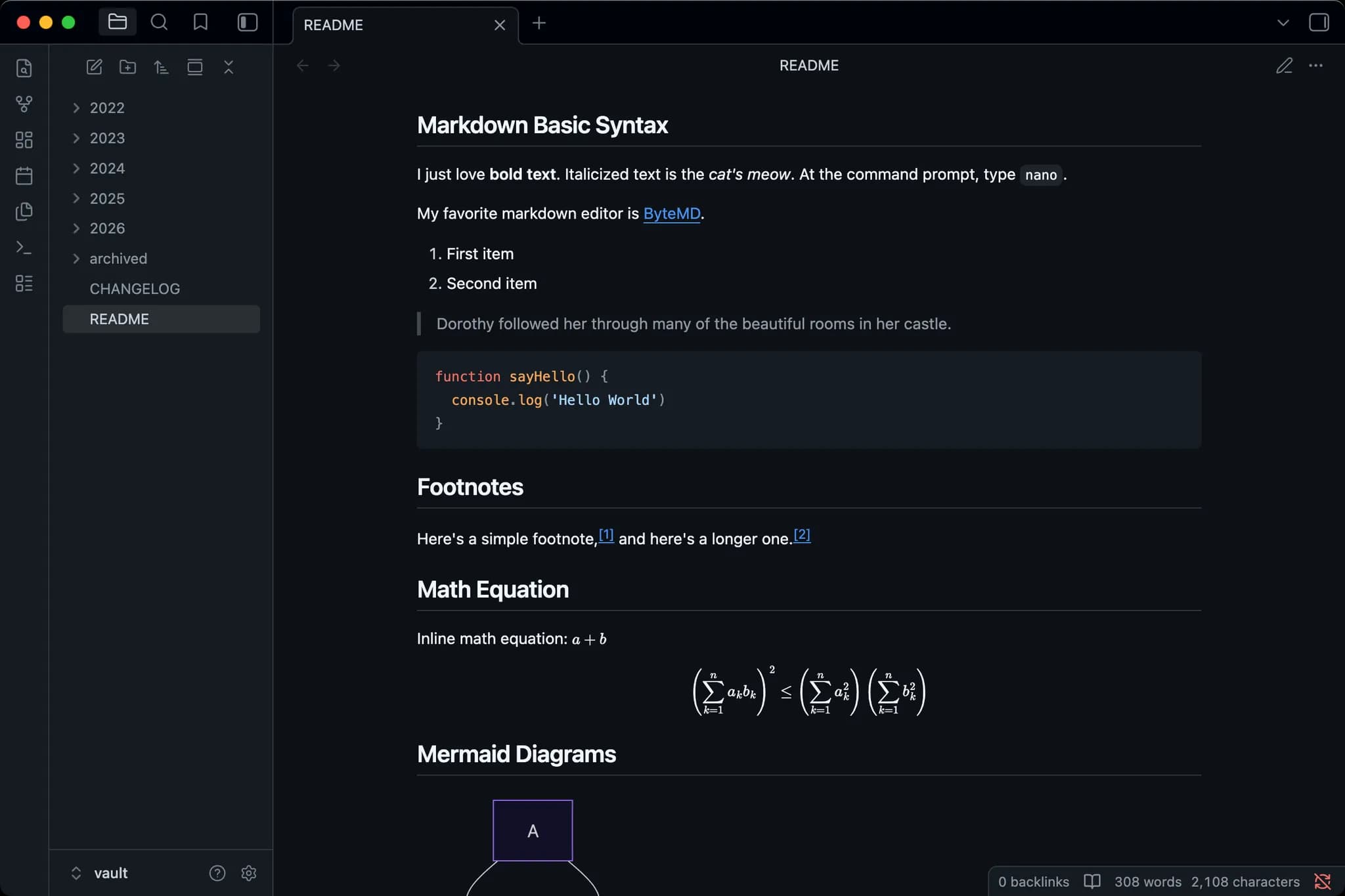The height and width of the screenshot is (896, 1345).
Task: Open the file explorer tab icon
Action: pyautogui.click(x=118, y=22)
